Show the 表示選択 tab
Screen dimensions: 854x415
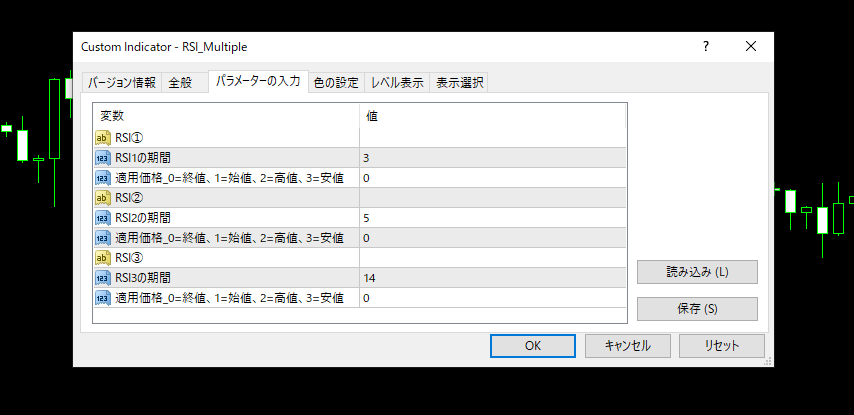point(459,83)
